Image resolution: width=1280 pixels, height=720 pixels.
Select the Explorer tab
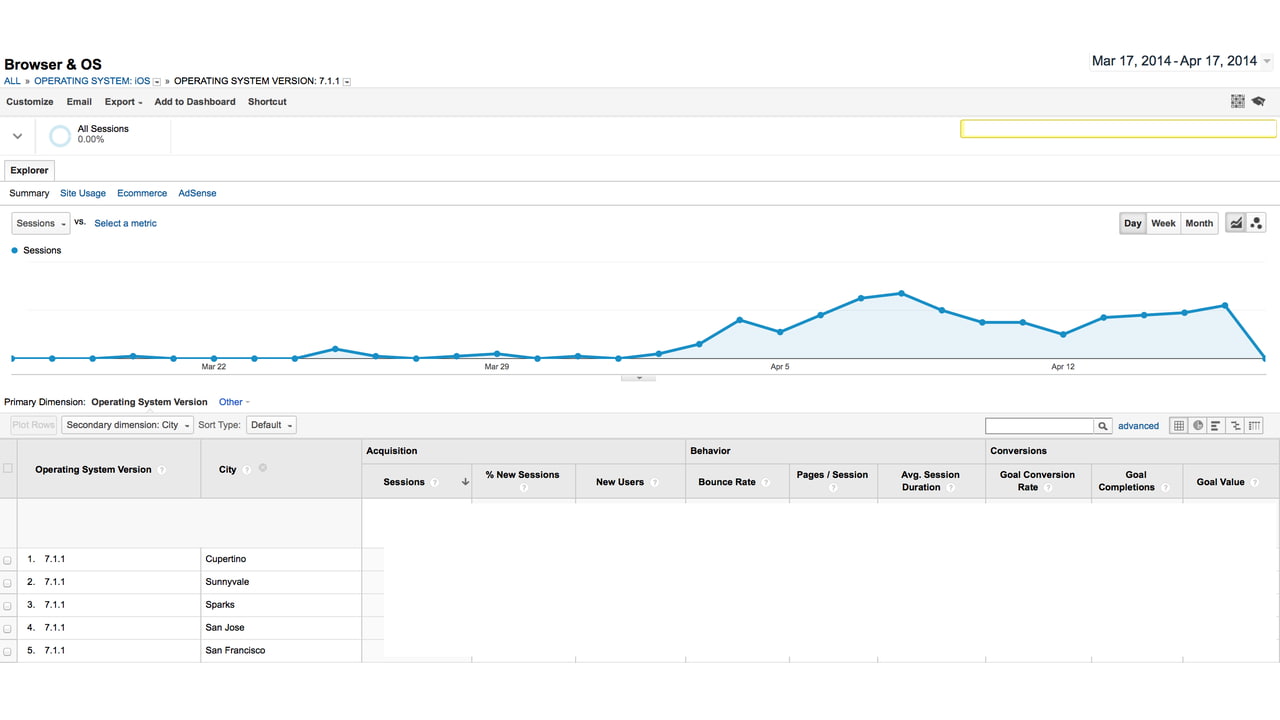point(29,170)
